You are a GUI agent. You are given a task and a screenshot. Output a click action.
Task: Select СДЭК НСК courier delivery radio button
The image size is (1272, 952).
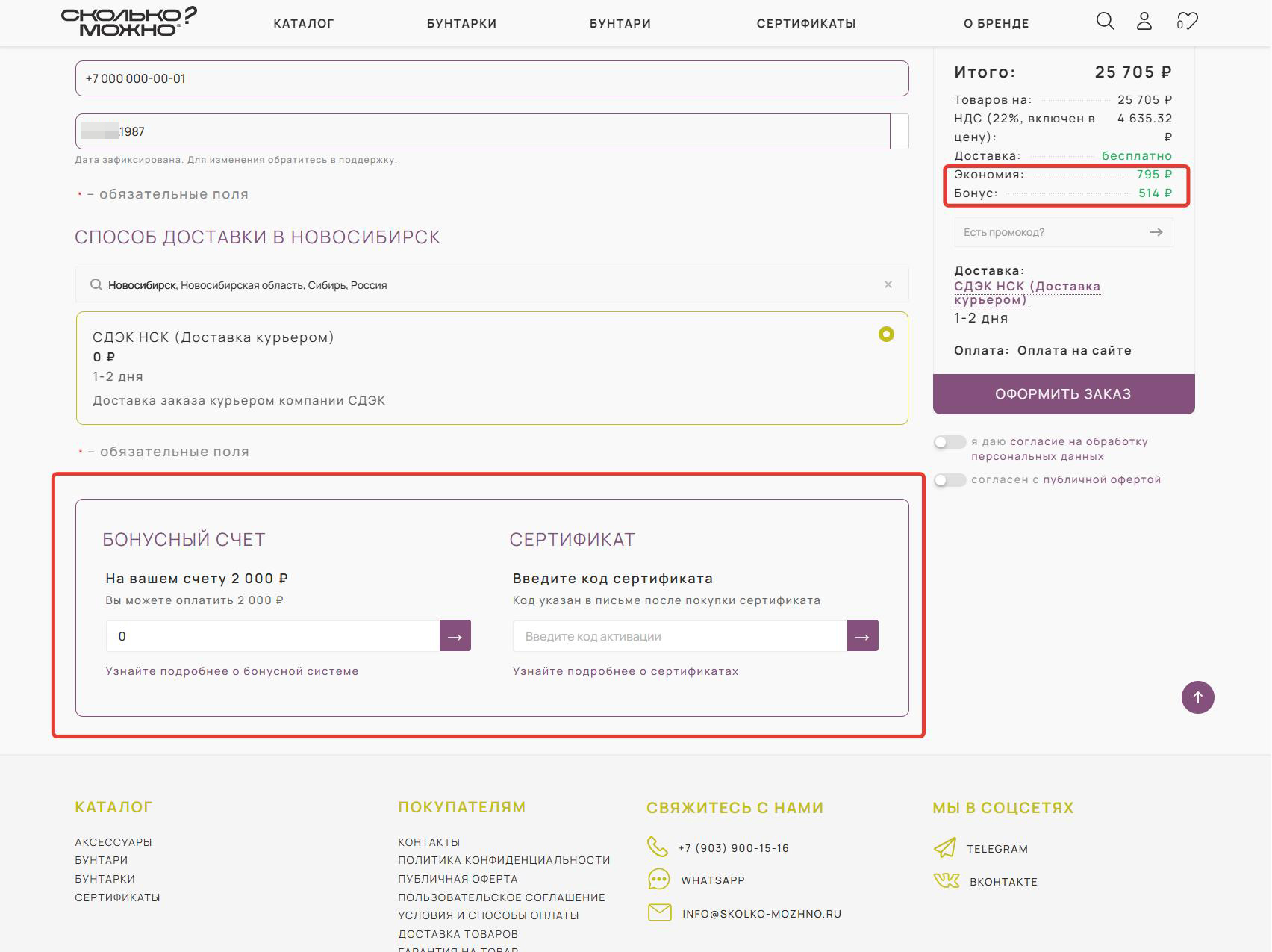pos(886,334)
